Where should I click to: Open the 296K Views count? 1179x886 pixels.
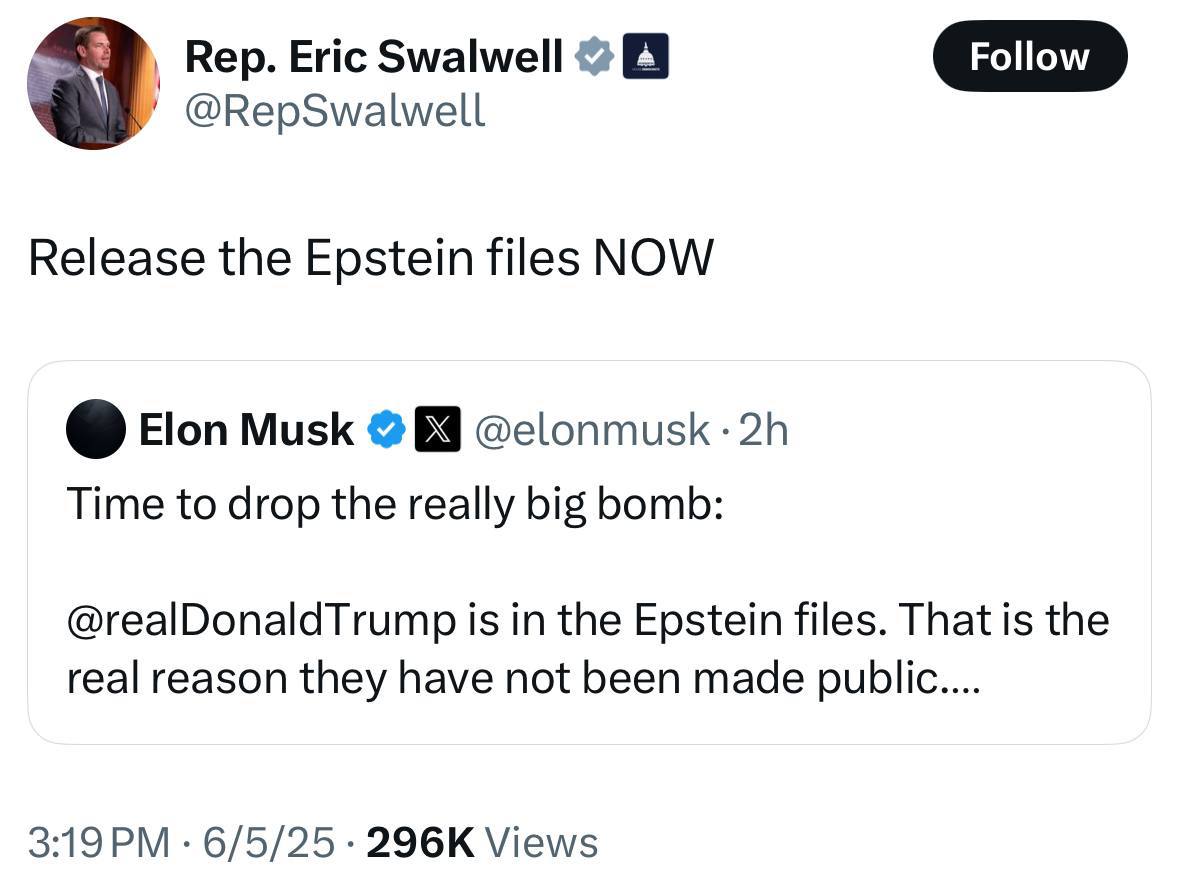(482, 842)
